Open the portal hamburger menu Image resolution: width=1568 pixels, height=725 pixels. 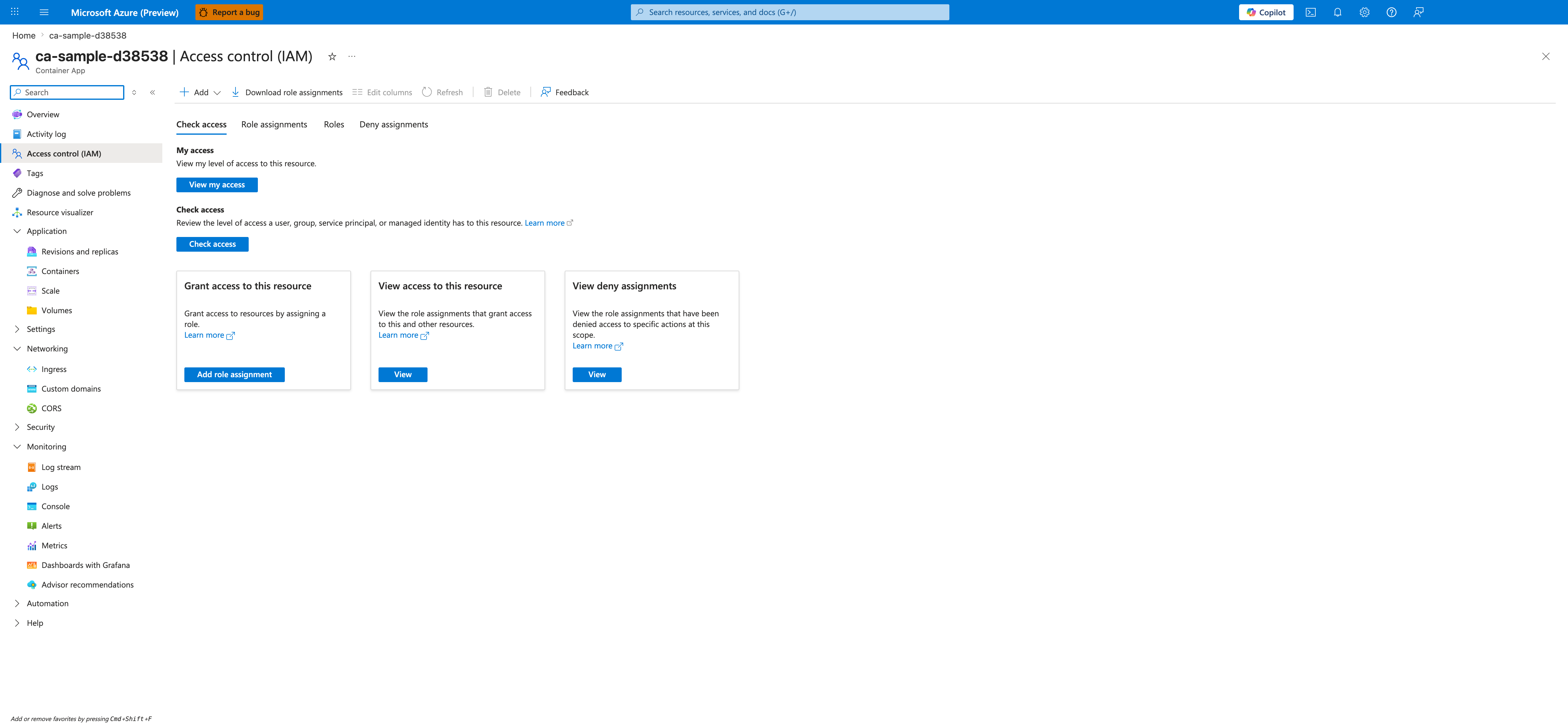pos(44,12)
